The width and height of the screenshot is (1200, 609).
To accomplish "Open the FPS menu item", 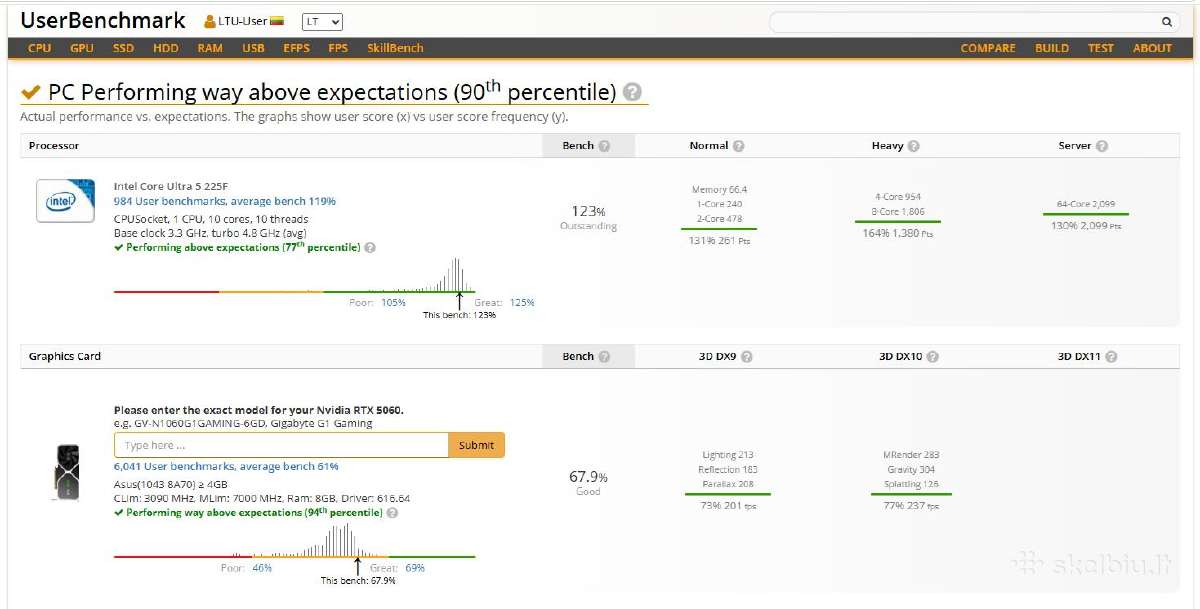I will [x=339, y=48].
